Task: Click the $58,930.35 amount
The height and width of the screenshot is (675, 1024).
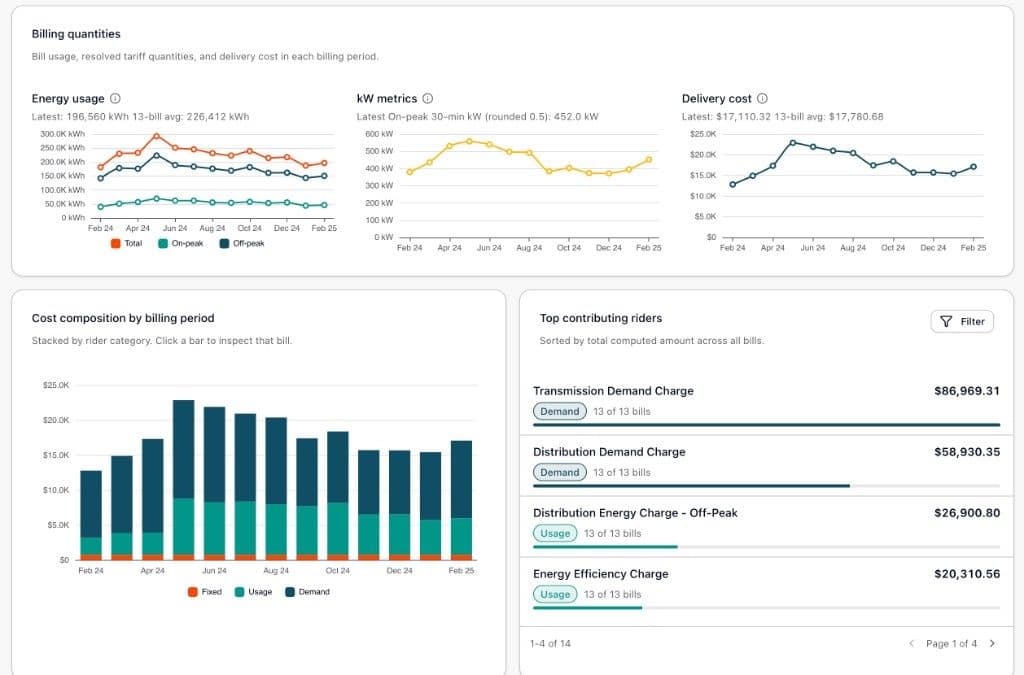Action: click(967, 452)
